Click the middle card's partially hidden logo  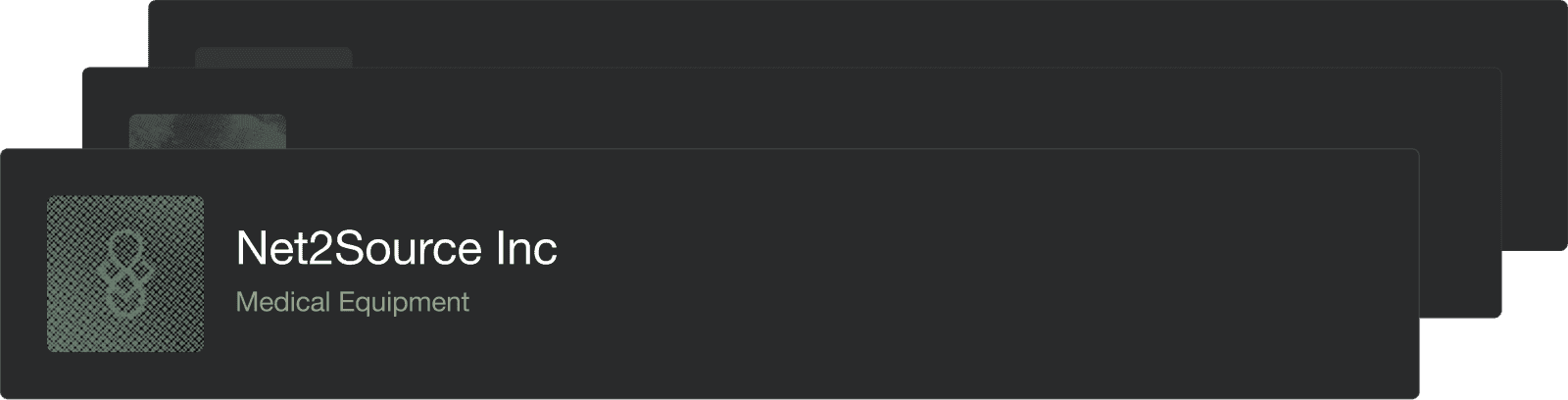[208, 131]
